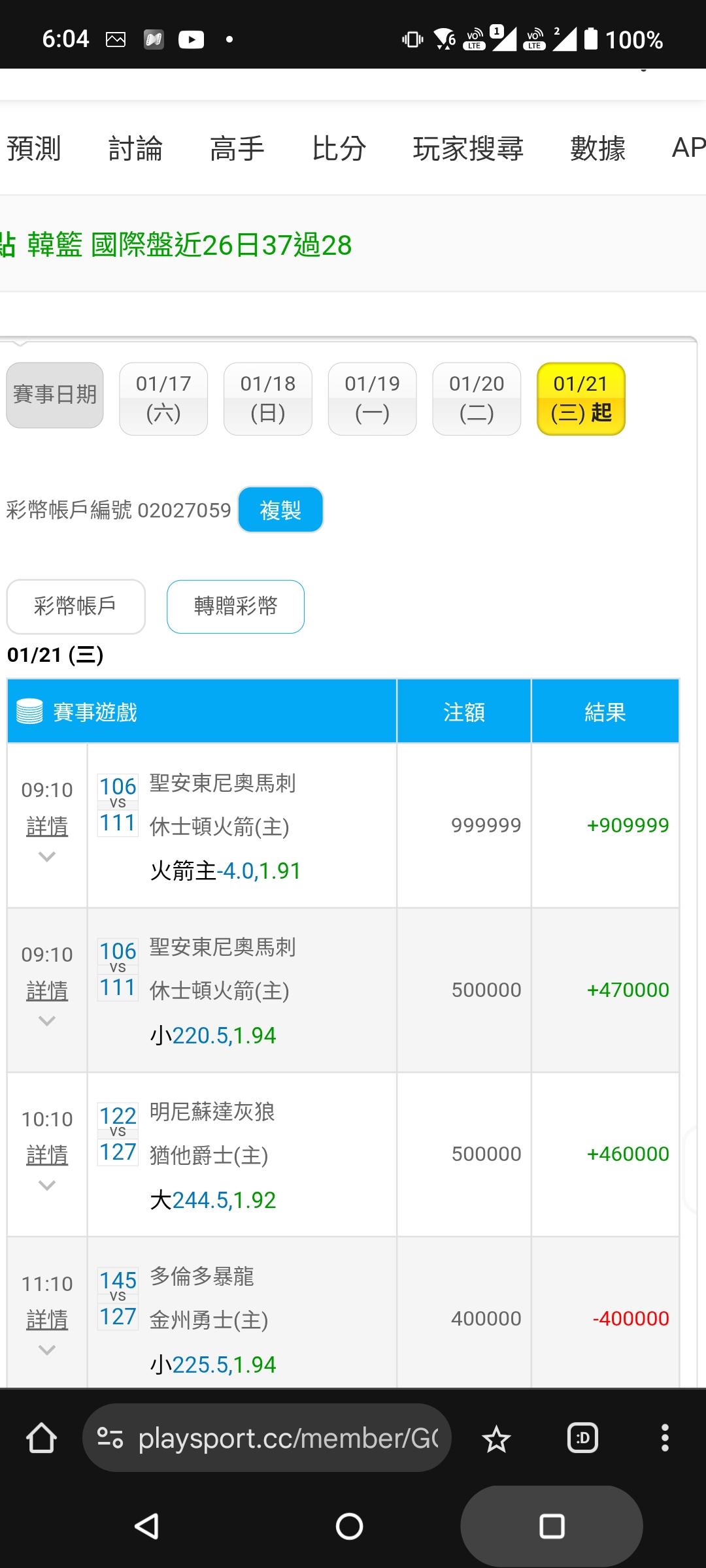Screen dimensions: 706x1568
Task: Click the 轉贈彩幣 button
Action: [235, 606]
